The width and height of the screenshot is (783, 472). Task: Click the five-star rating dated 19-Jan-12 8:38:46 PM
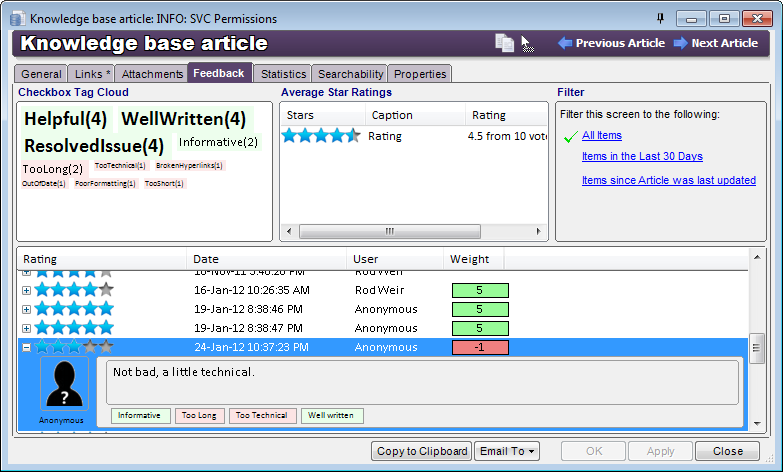coord(74,309)
